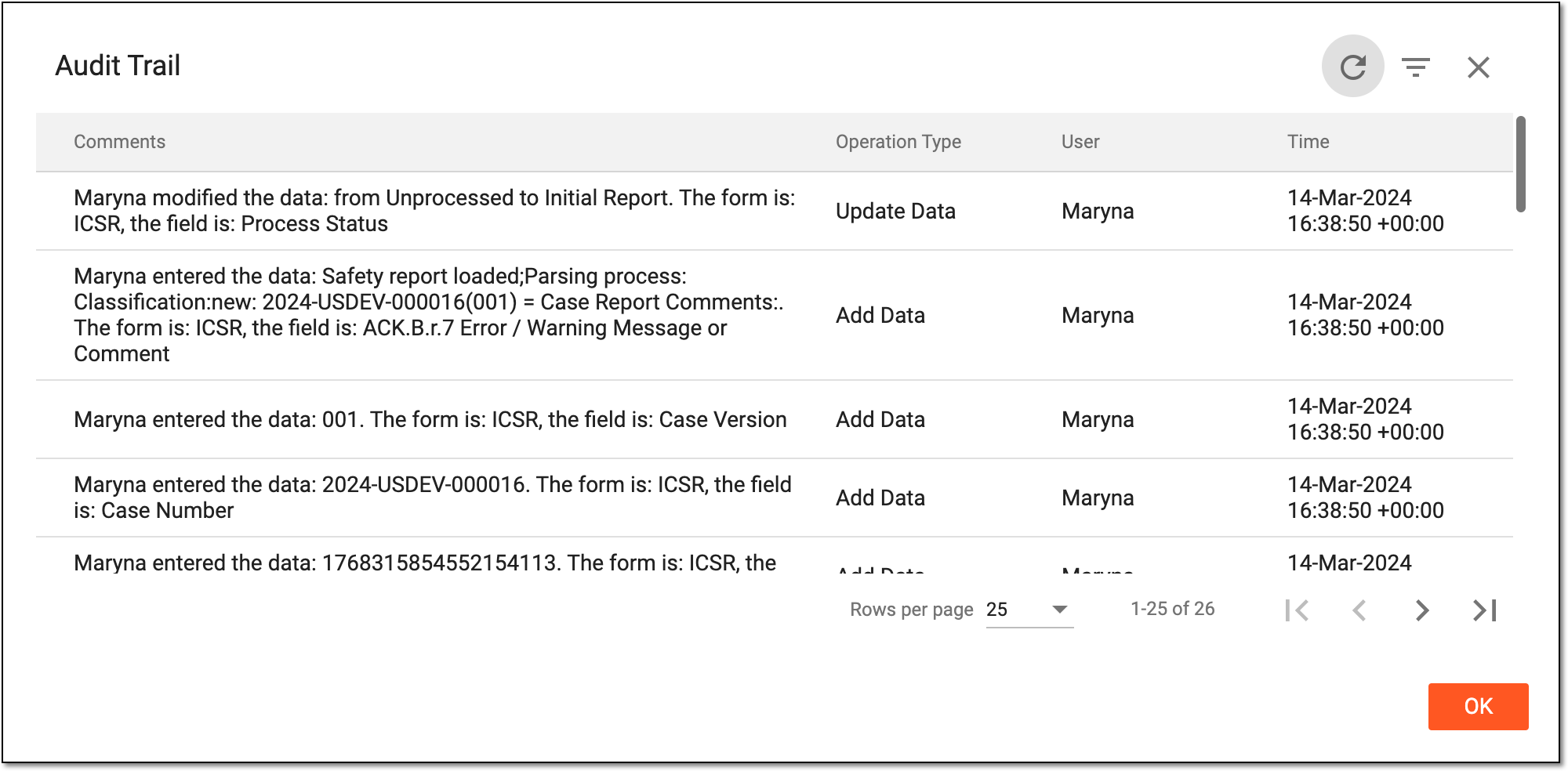Click Maryna user in Update Data row
The width and height of the screenshot is (1568, 771).
click(x=1098, y=211)
